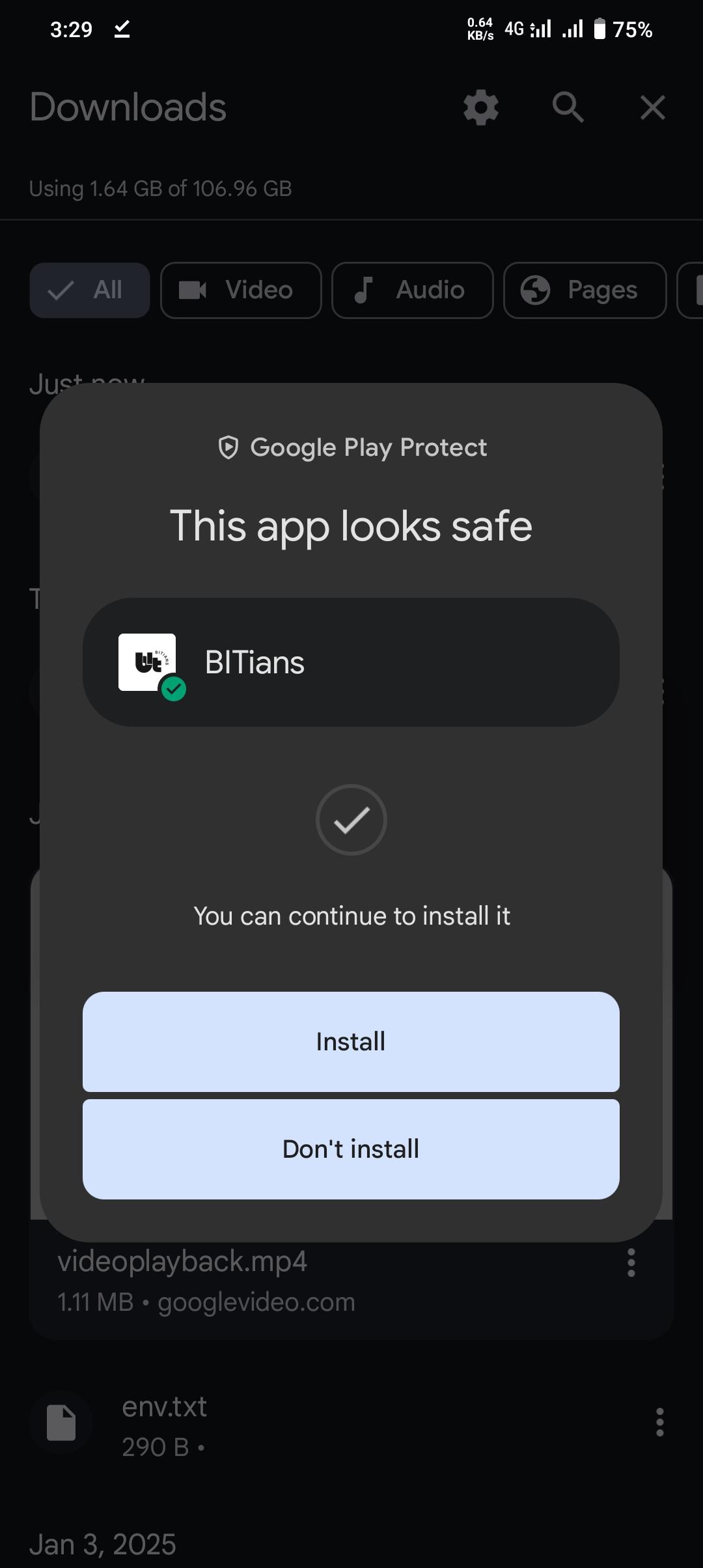Tap the env.txt document file icon
The image size is (703, 1568).
coord(62,1423)
